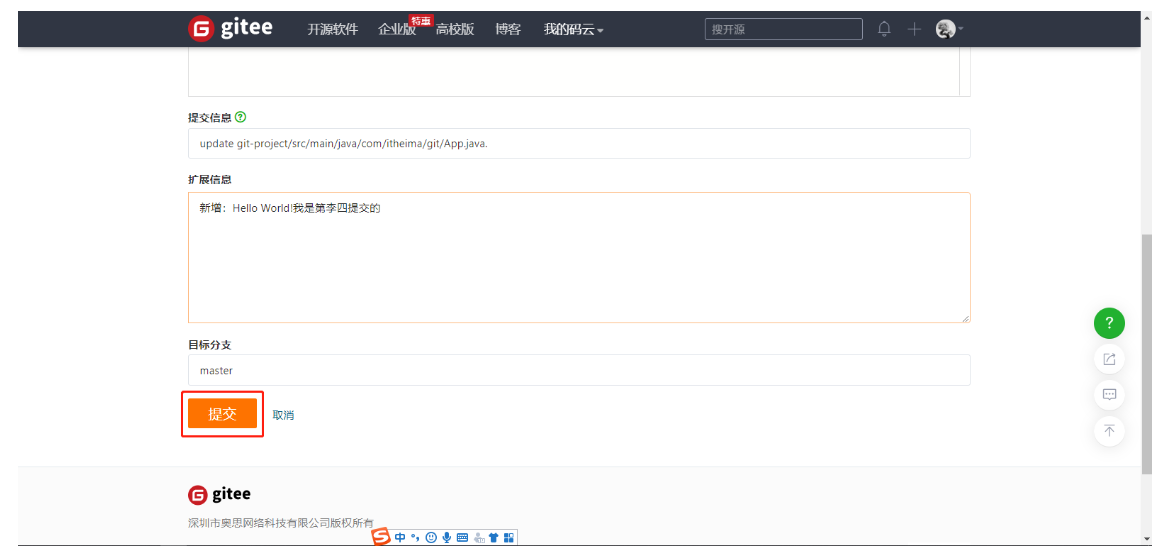The height and width of the screenshot is (555, 1161).
Task: Toggle the IME punctuation mode icon
Action: pyautogui.click(x=415, y=538)
